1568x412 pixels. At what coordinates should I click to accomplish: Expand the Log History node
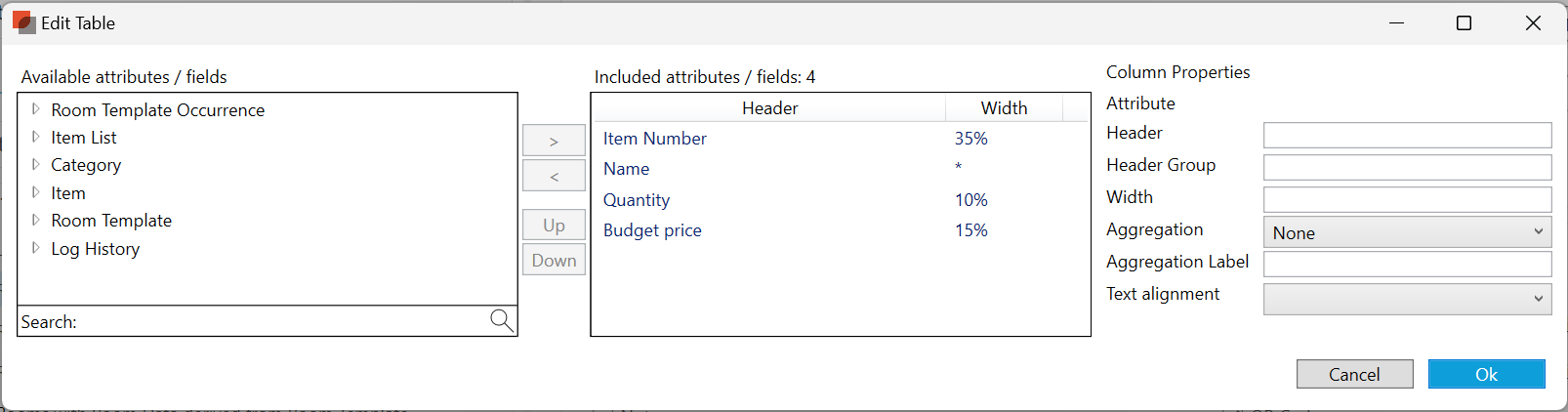click(x=36, y=248)
